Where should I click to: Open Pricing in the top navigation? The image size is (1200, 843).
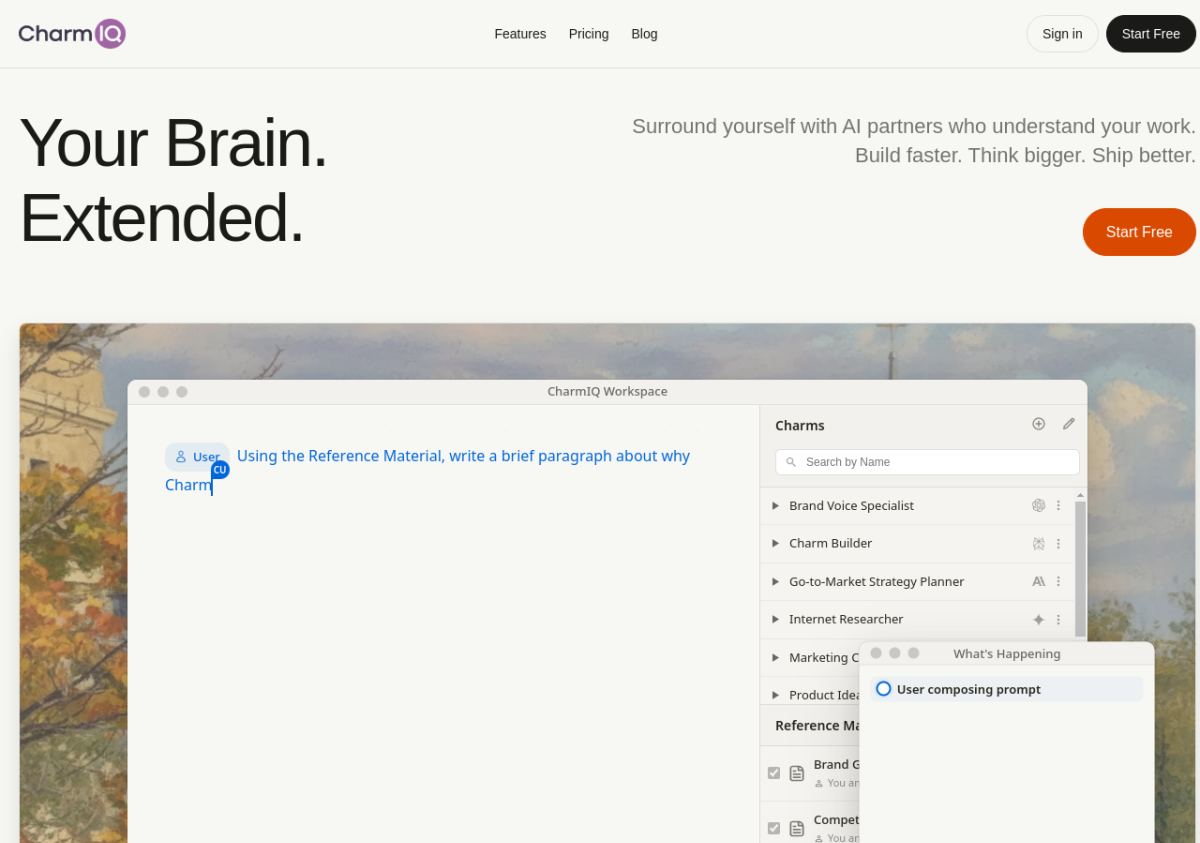[x=589, y=34]
